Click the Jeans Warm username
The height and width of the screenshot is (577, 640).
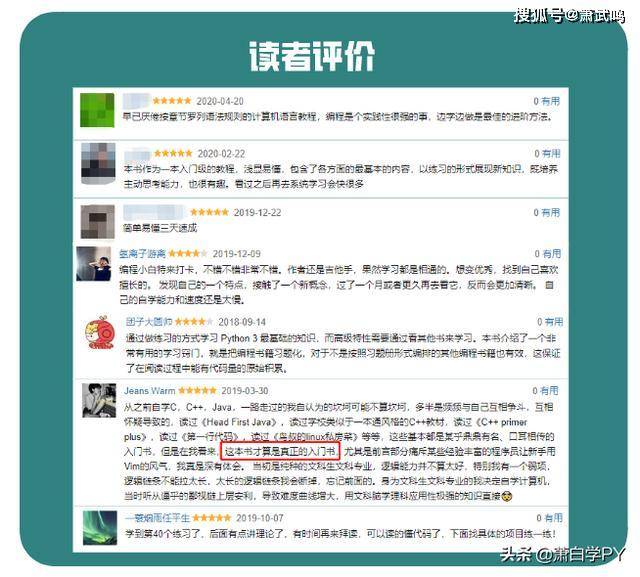point(149,390)
